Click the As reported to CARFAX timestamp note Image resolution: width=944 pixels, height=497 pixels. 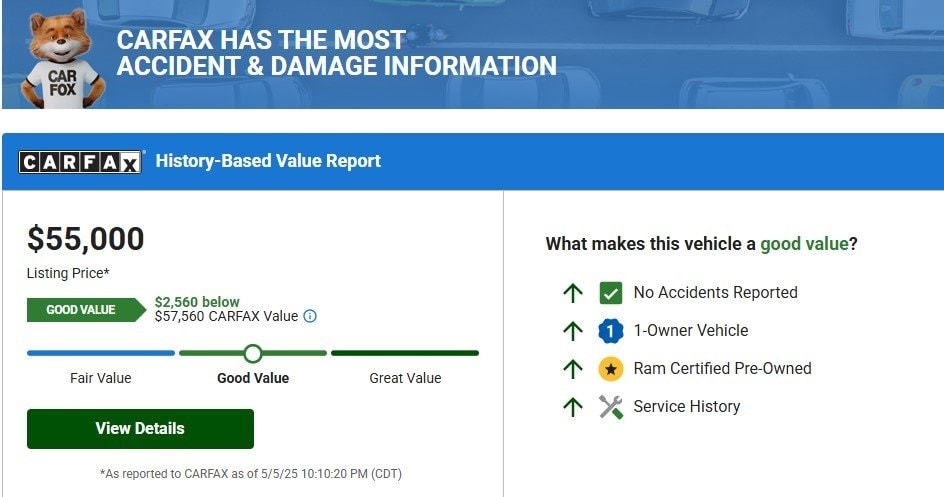tap(250, 474)
